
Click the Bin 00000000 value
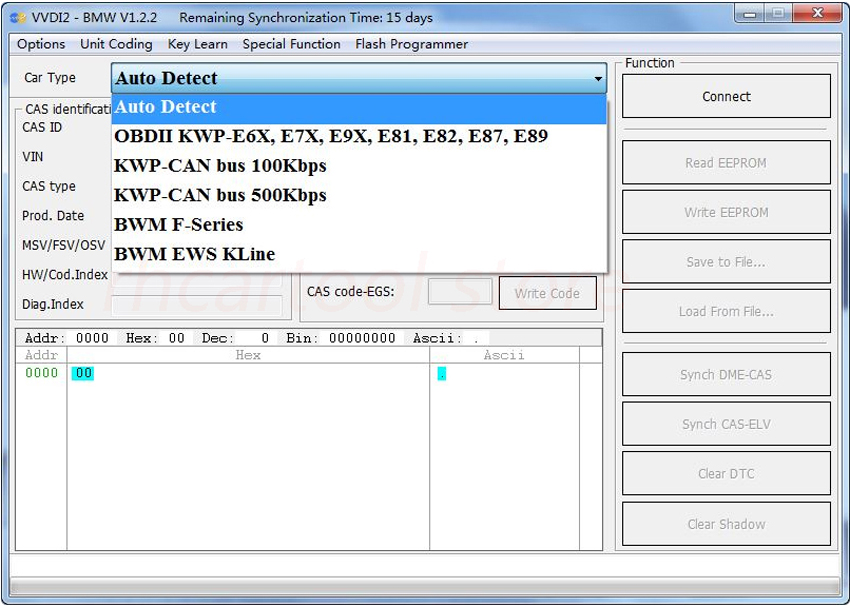tap(362, 338)
